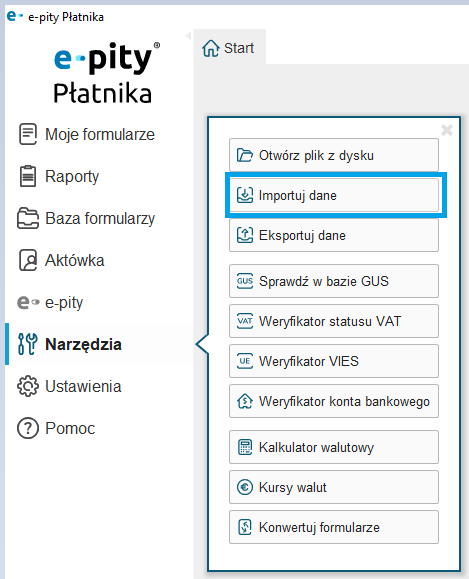
Task: Close the Narzędzia tools popup panel
Action: [447, 130]
